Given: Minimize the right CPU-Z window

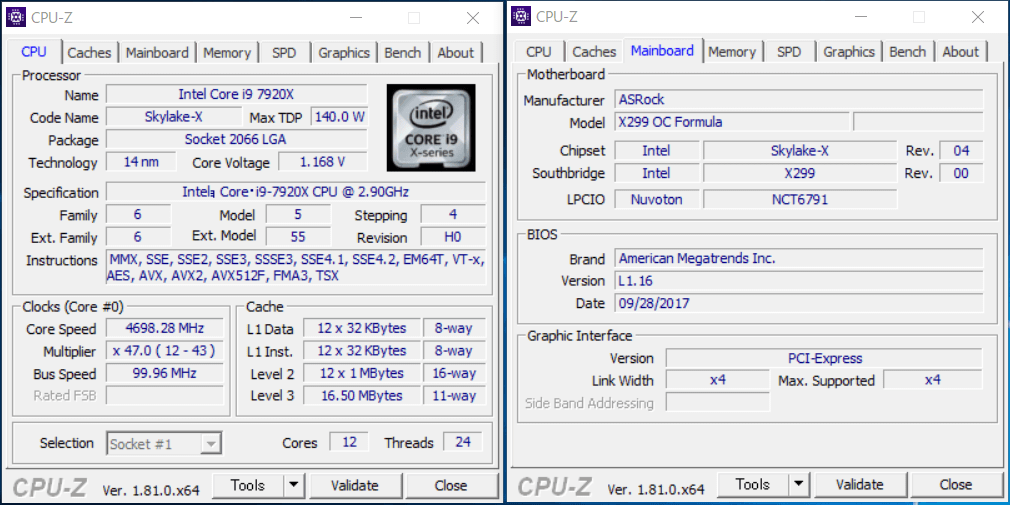Looking at the screenshot, I should tap(860, 17).
